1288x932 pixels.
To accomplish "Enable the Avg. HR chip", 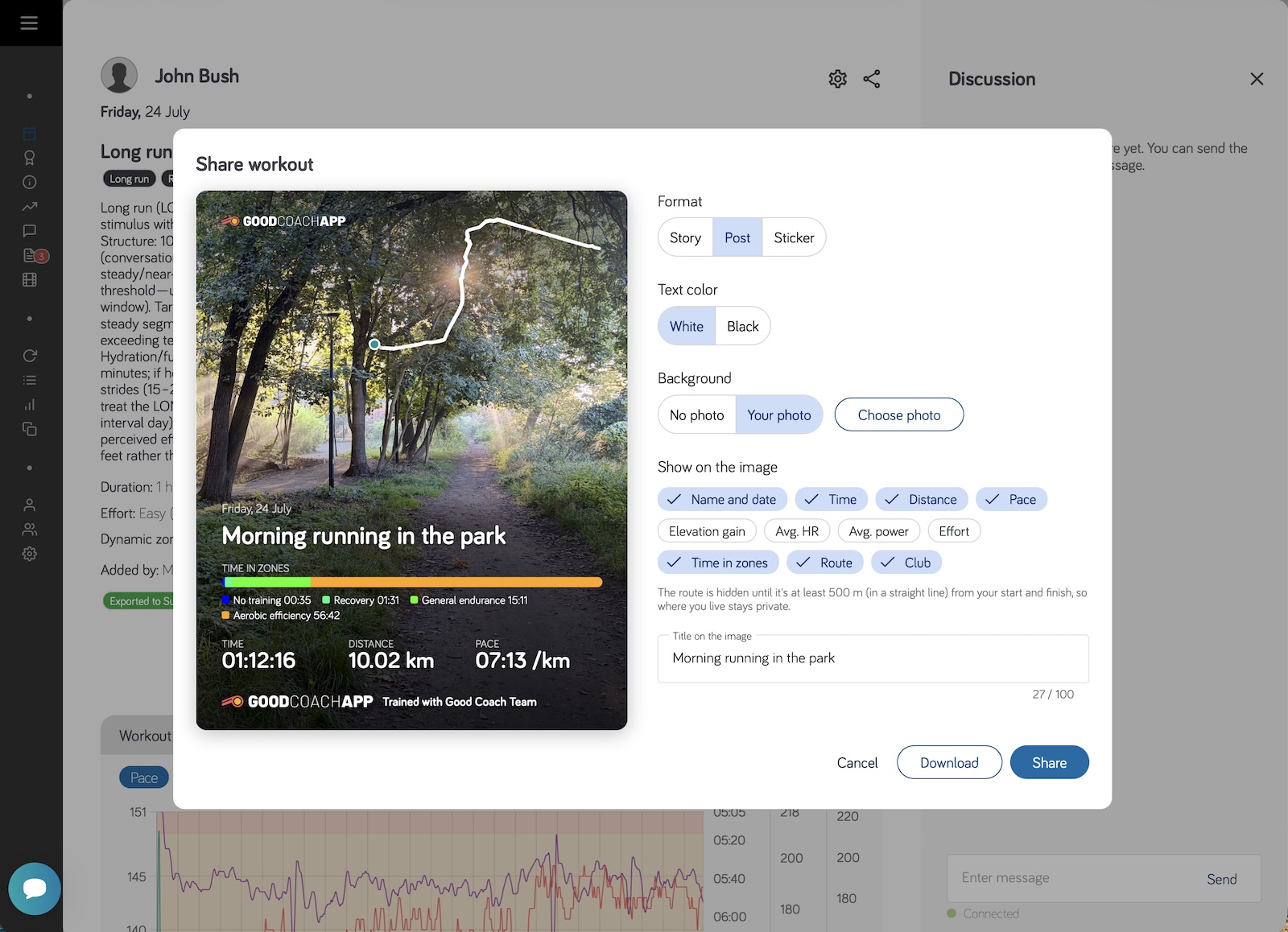I will [797, 531].
